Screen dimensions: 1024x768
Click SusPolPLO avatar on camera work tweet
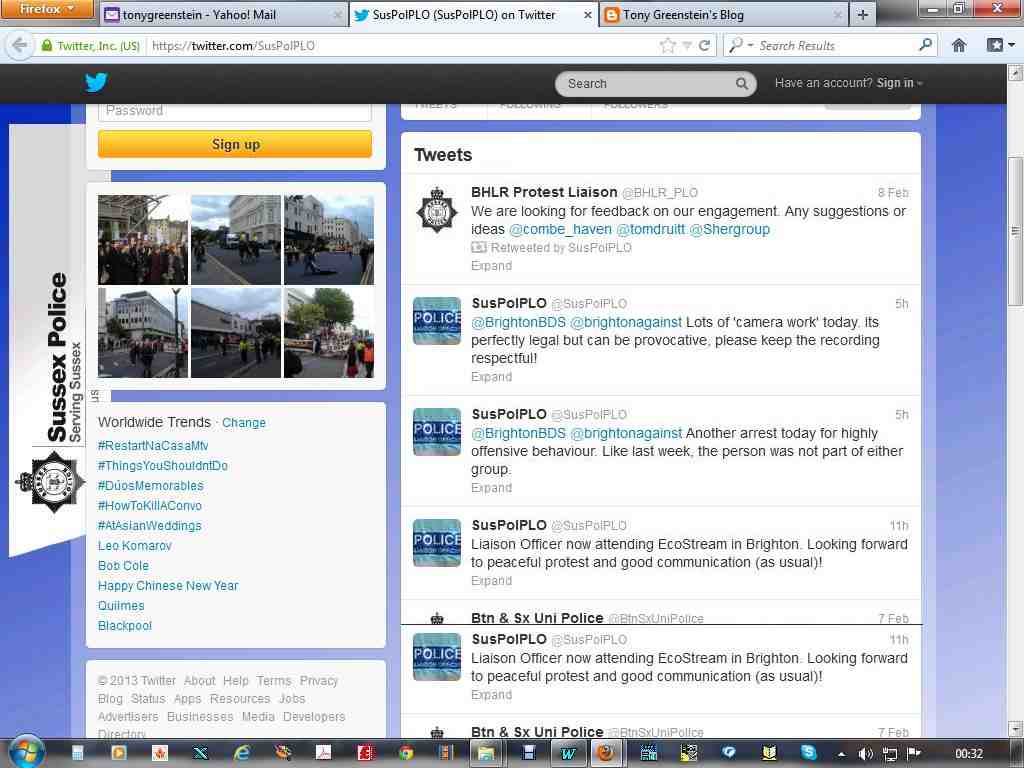pyautogui.click(x=437, y=321)
